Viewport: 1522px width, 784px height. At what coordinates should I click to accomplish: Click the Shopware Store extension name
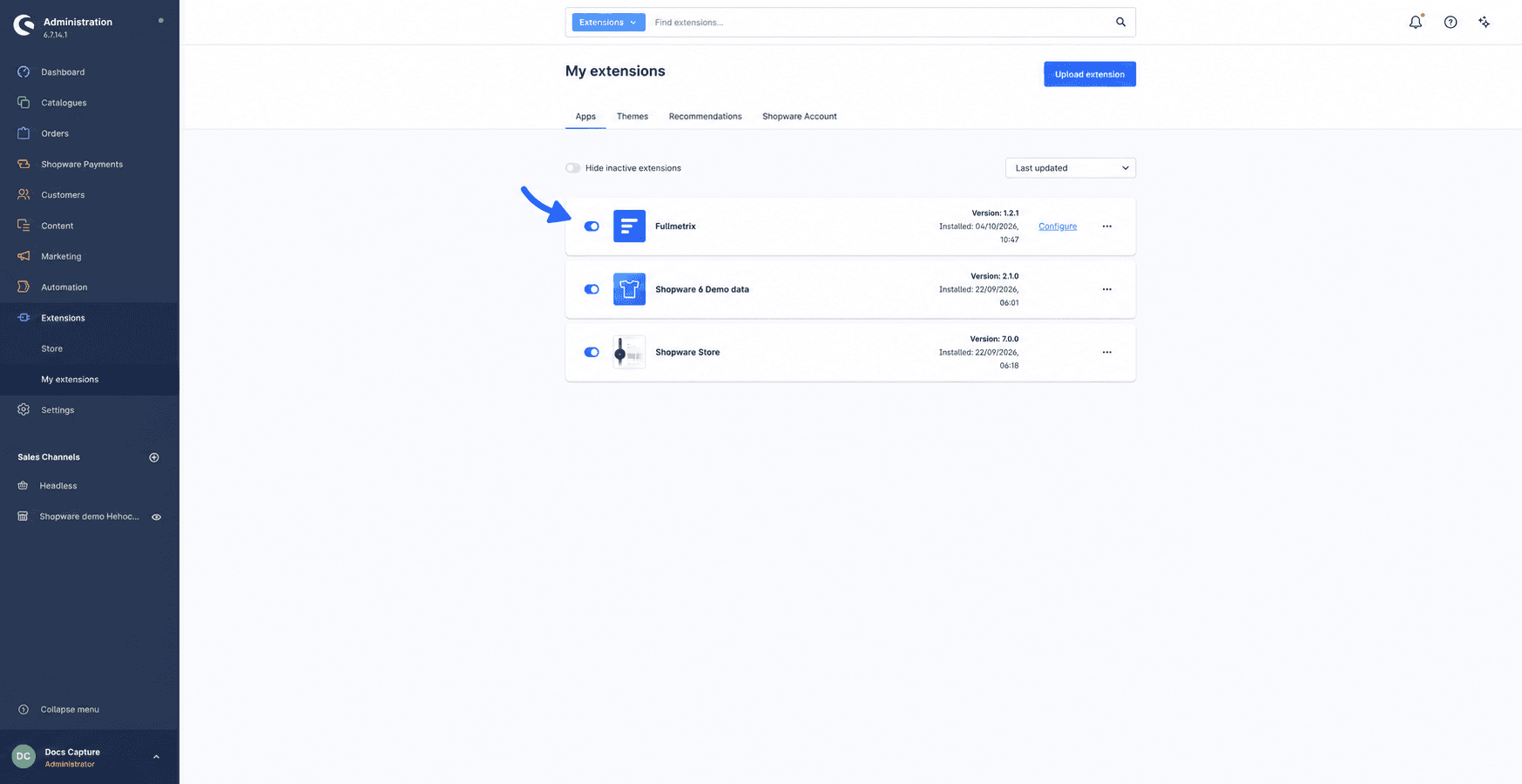[687, 352]
